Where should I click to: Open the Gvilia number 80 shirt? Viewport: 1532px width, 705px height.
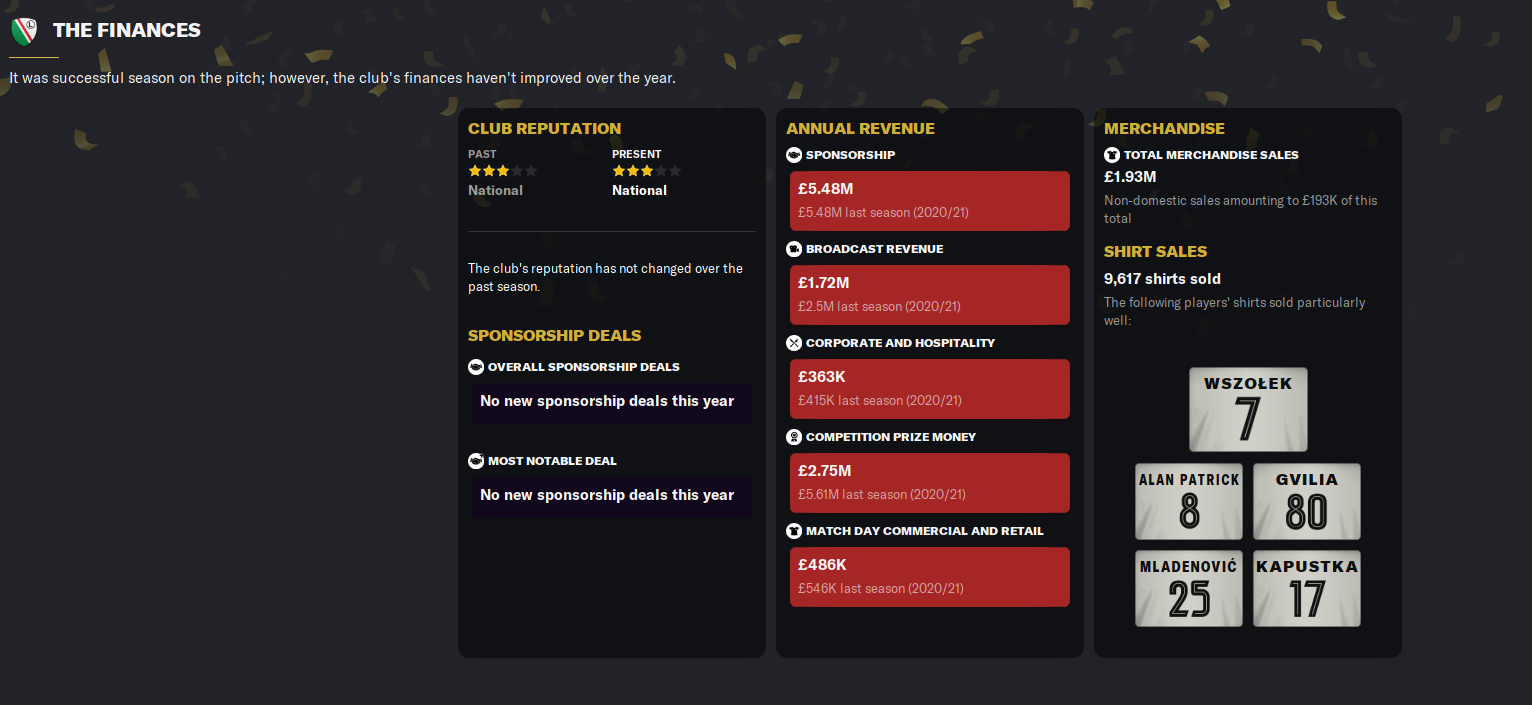1306,501
